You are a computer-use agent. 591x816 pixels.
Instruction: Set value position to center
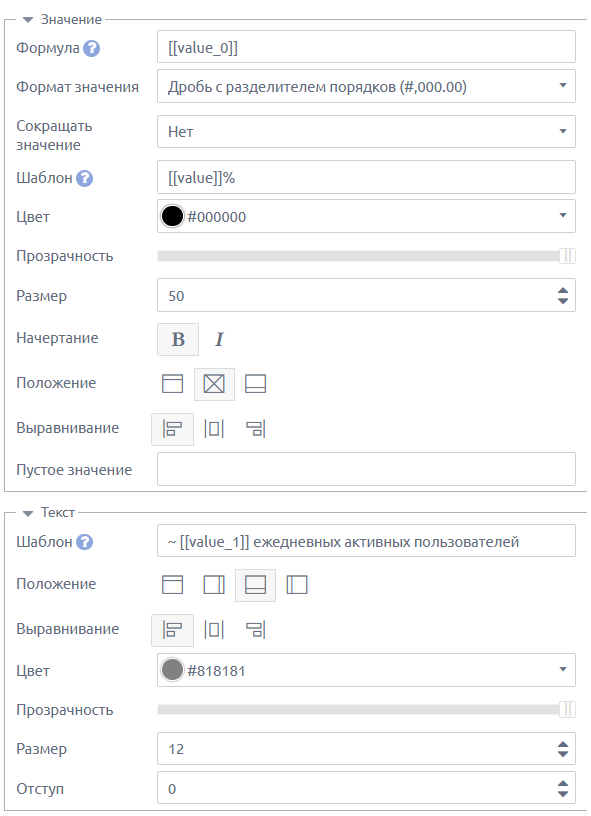[x=214, y=384]
